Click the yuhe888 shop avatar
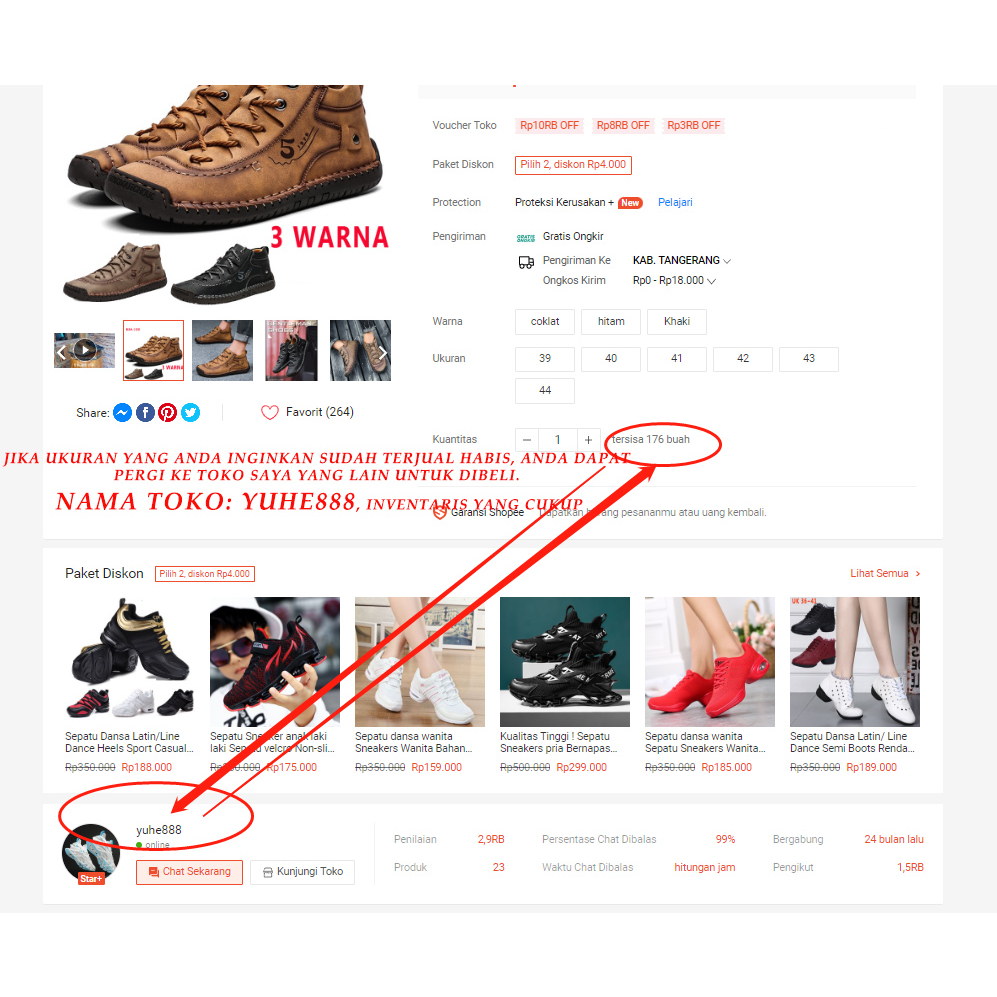The height and width of the screenshot is (997, 997). click(x=91, y=853)
